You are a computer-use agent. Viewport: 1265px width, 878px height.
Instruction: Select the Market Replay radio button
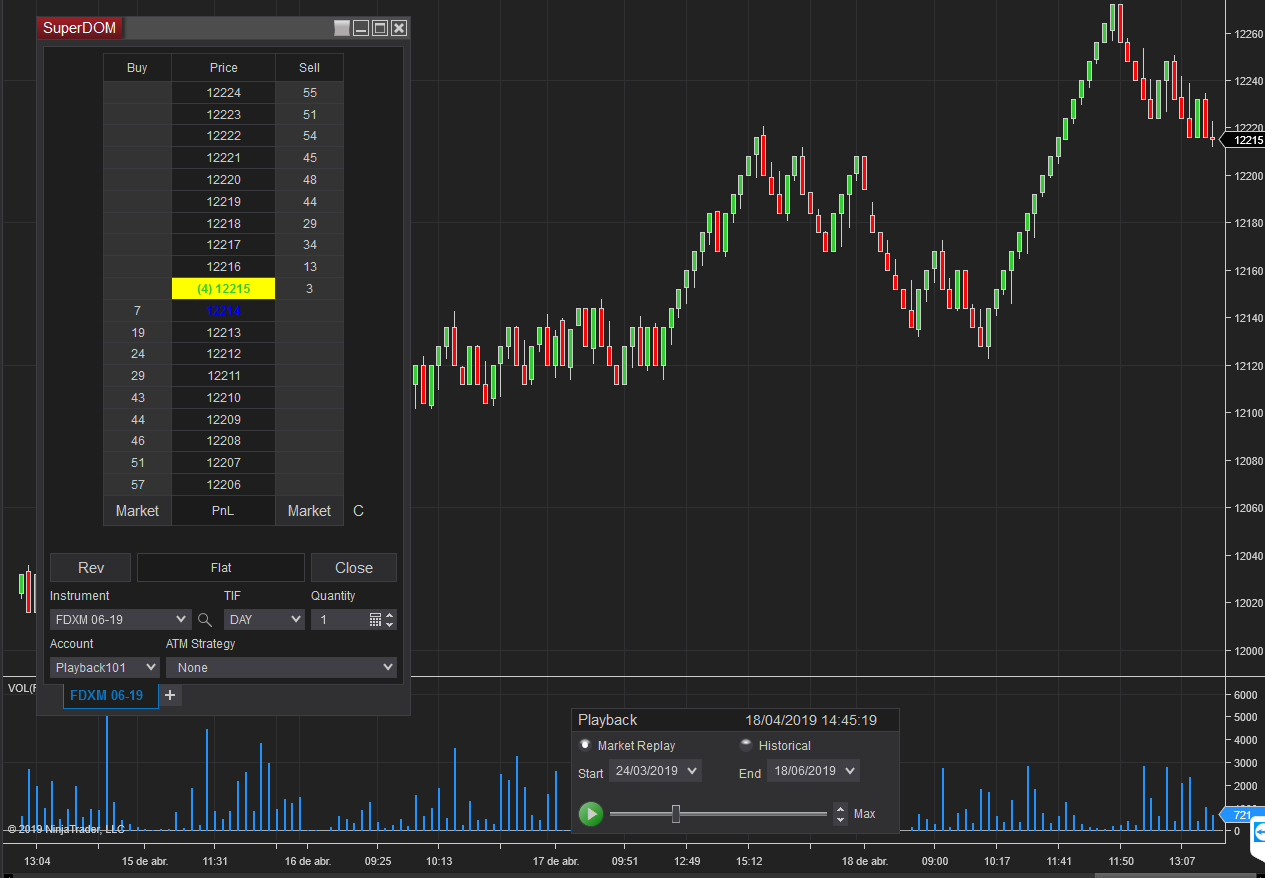point(585,745)
